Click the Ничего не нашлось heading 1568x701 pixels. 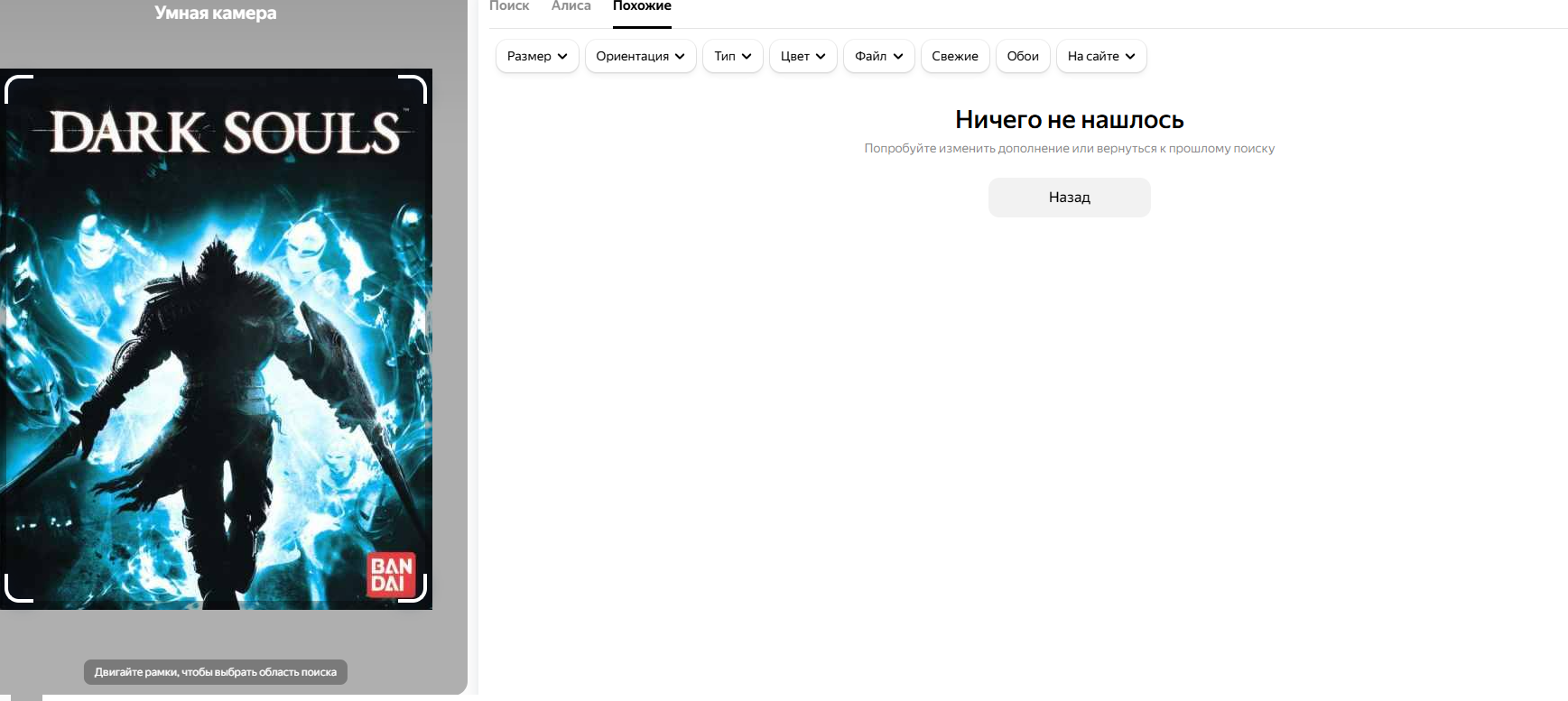[x=1070, y=119]
